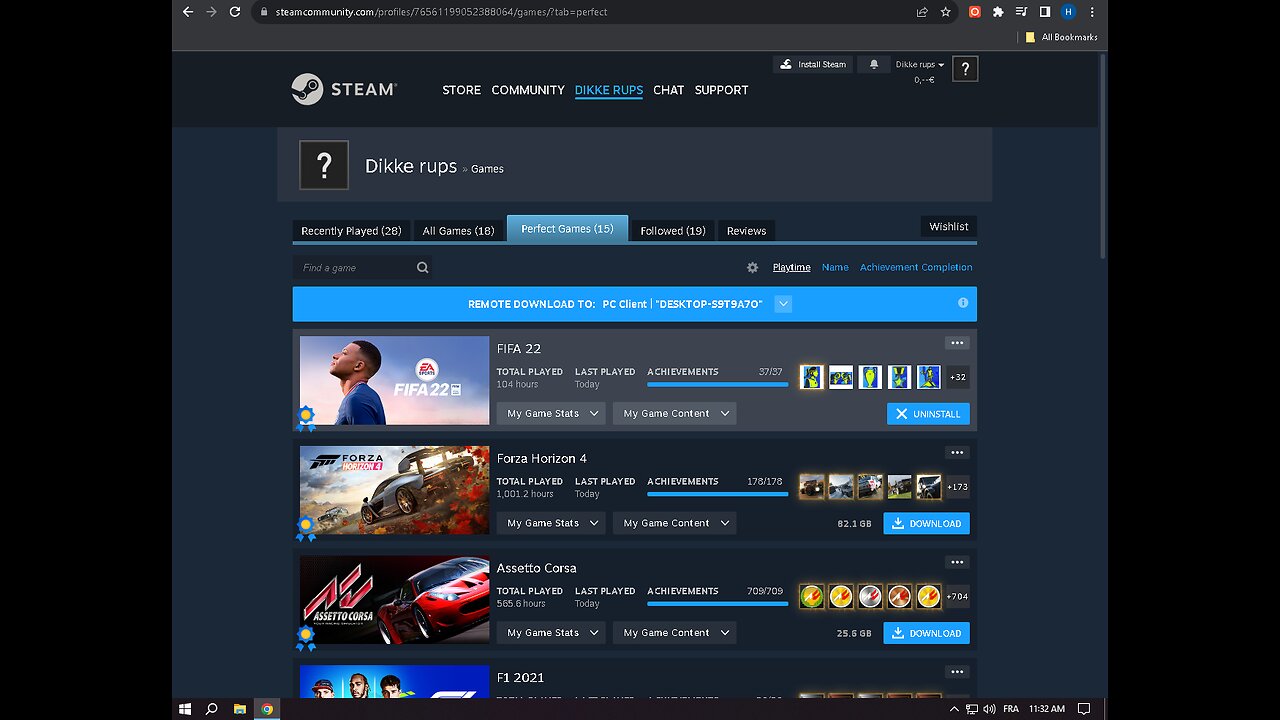1280x720 pixels.
Task: Select Perfect Games tab
Action: coord(567,228)
